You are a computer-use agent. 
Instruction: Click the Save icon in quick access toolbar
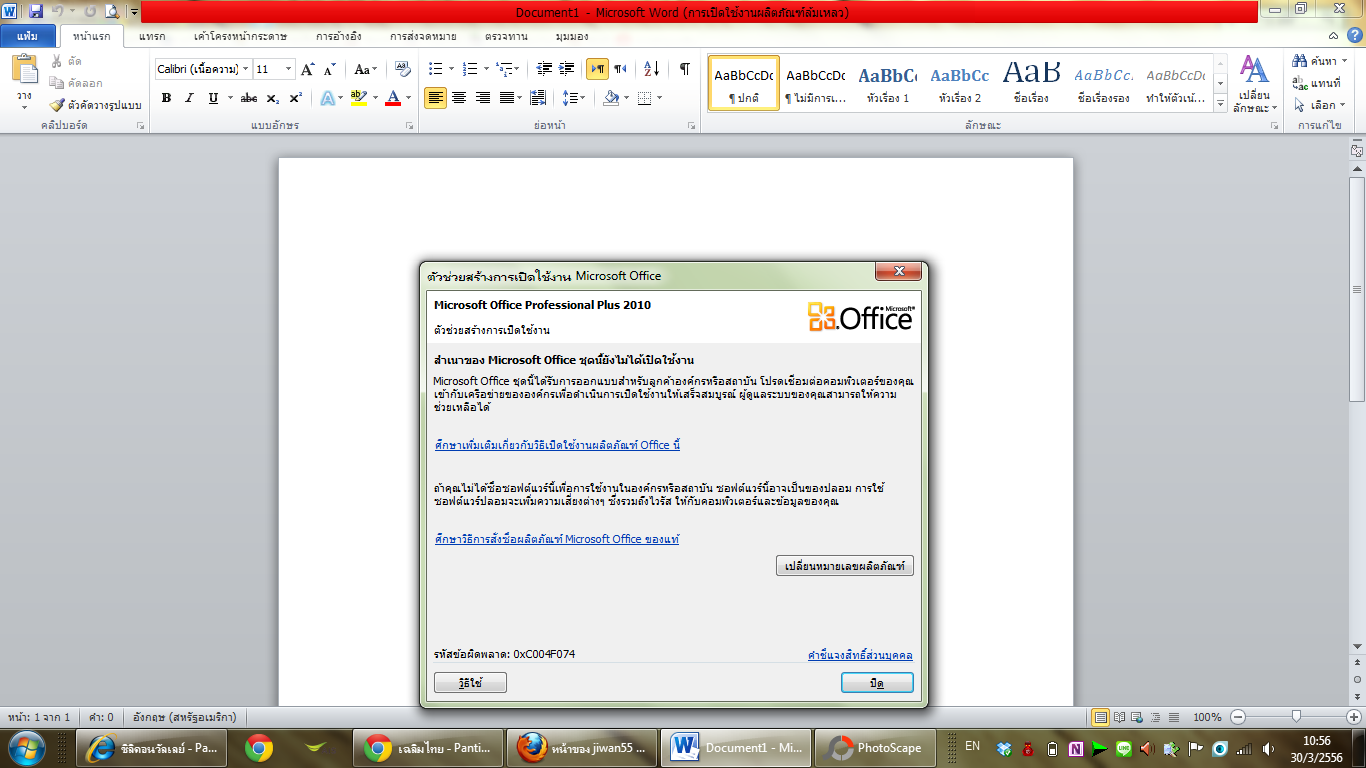36,12
